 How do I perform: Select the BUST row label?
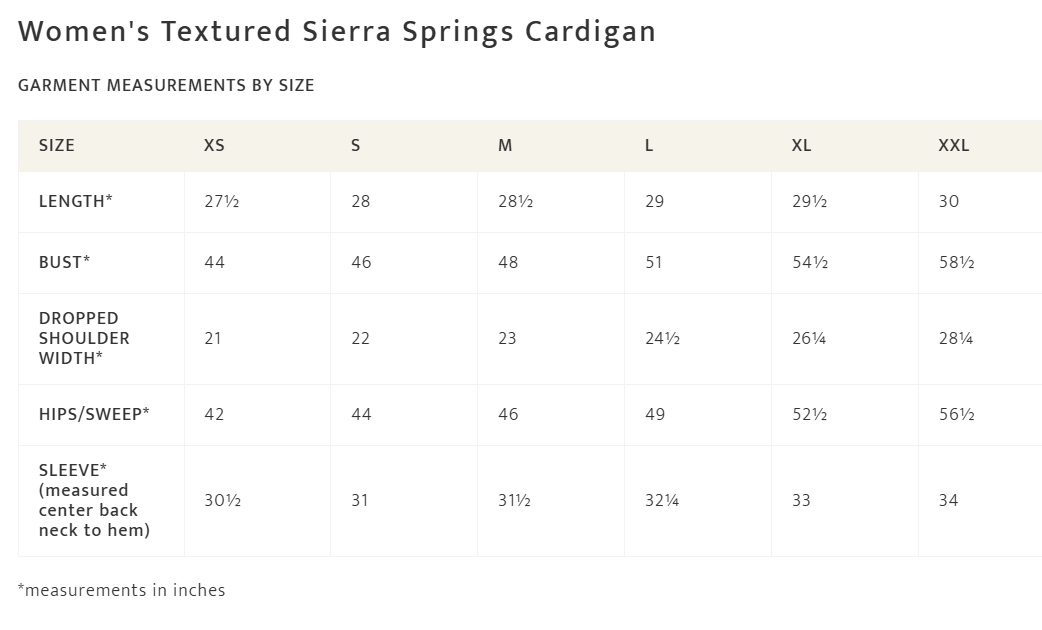[x=64, y=263]
